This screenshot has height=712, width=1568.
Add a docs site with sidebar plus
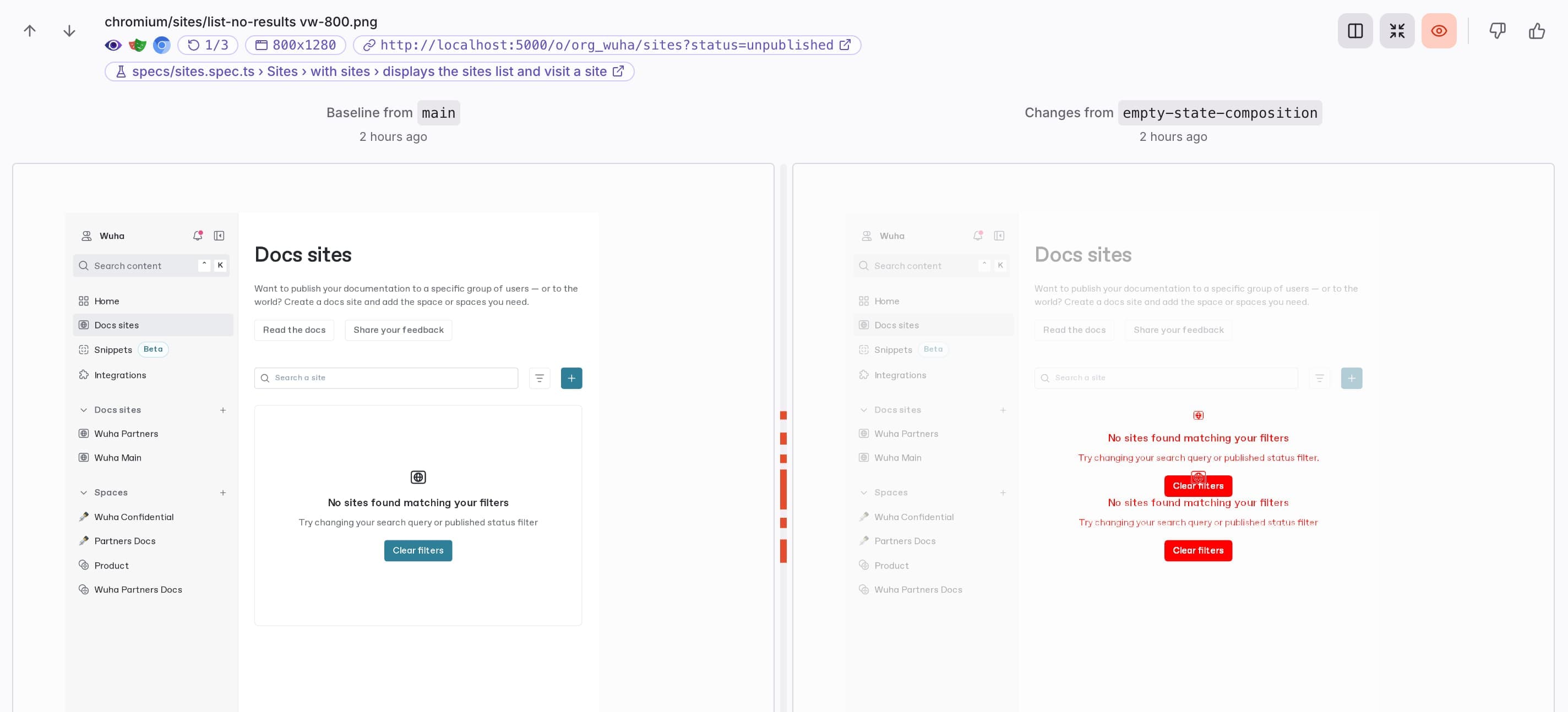point(223,409)
